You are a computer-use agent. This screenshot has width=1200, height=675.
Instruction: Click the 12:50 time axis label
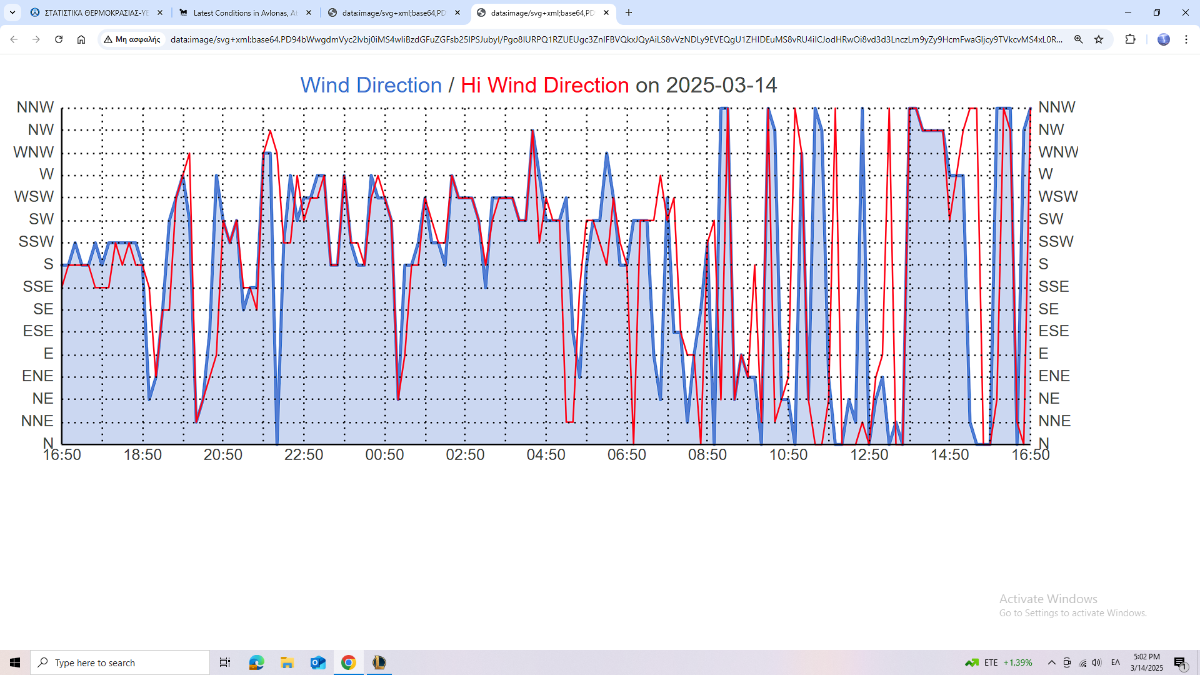(869, 455)
